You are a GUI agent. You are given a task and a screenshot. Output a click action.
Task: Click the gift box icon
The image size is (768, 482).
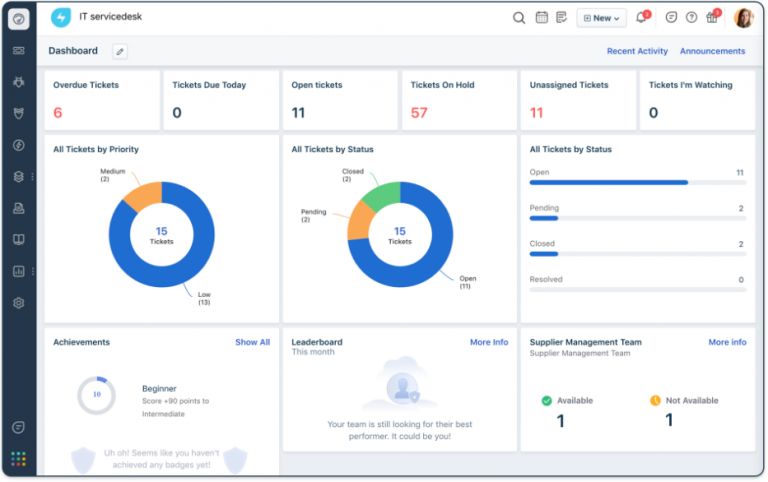point(712,18)
